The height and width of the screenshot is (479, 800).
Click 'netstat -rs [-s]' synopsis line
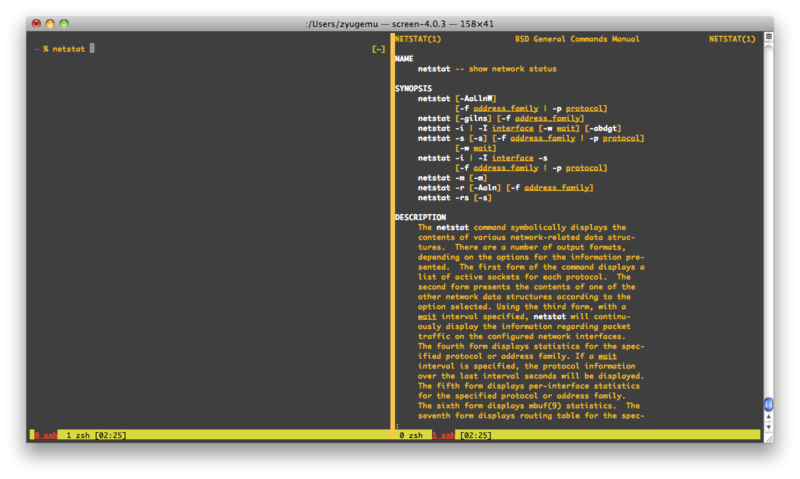tap(455, 198)
